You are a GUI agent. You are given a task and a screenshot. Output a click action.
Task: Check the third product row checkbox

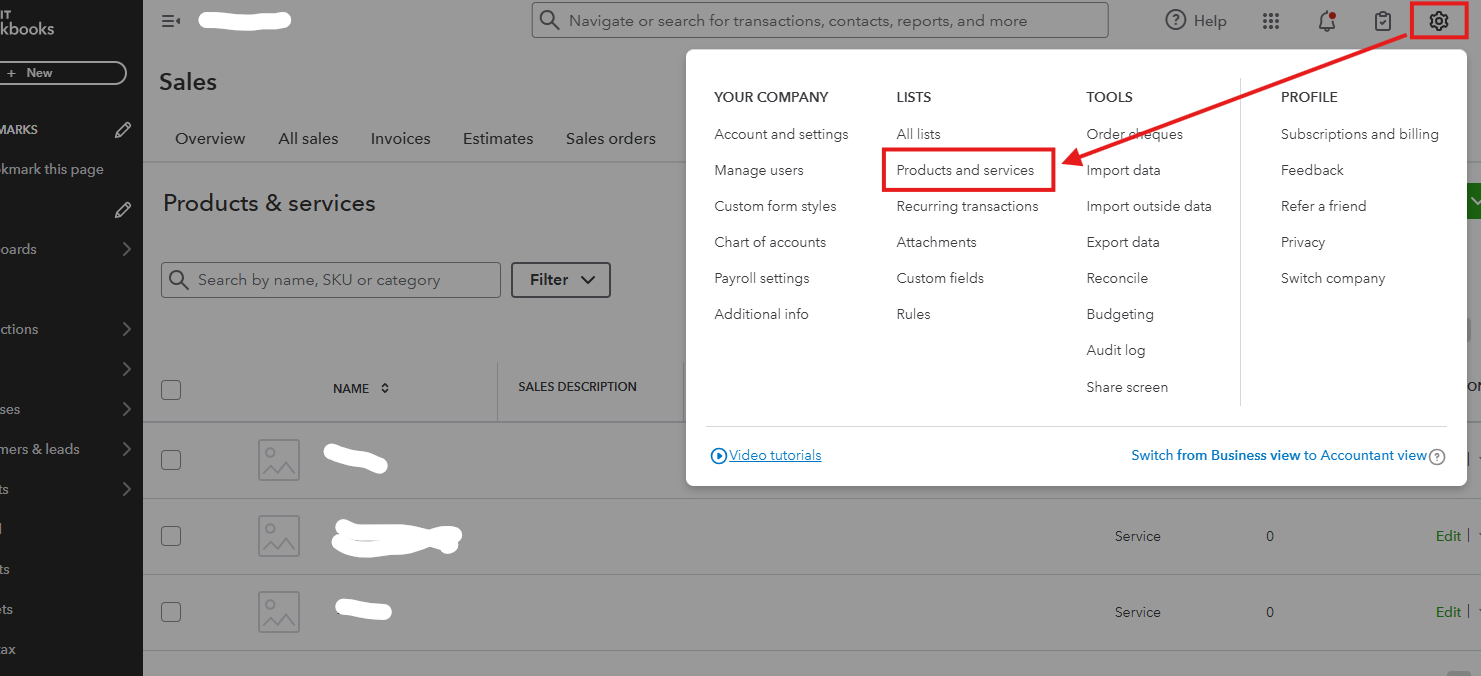coord(171,612)
